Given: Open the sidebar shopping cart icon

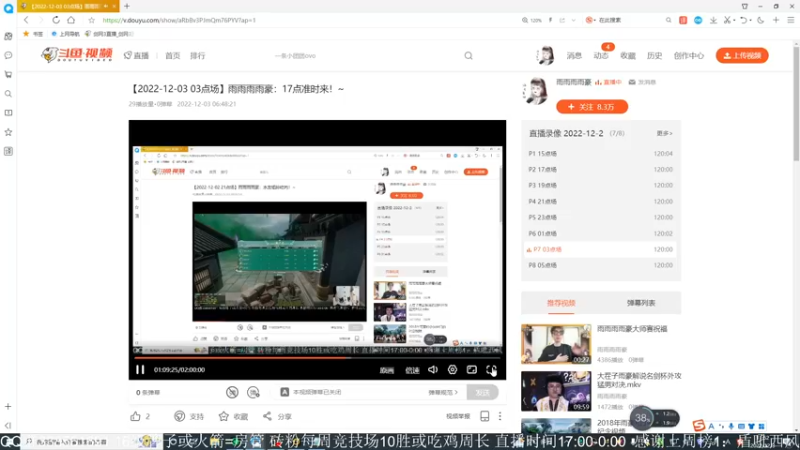Looking at the screenshot, I should coord(8,74).
